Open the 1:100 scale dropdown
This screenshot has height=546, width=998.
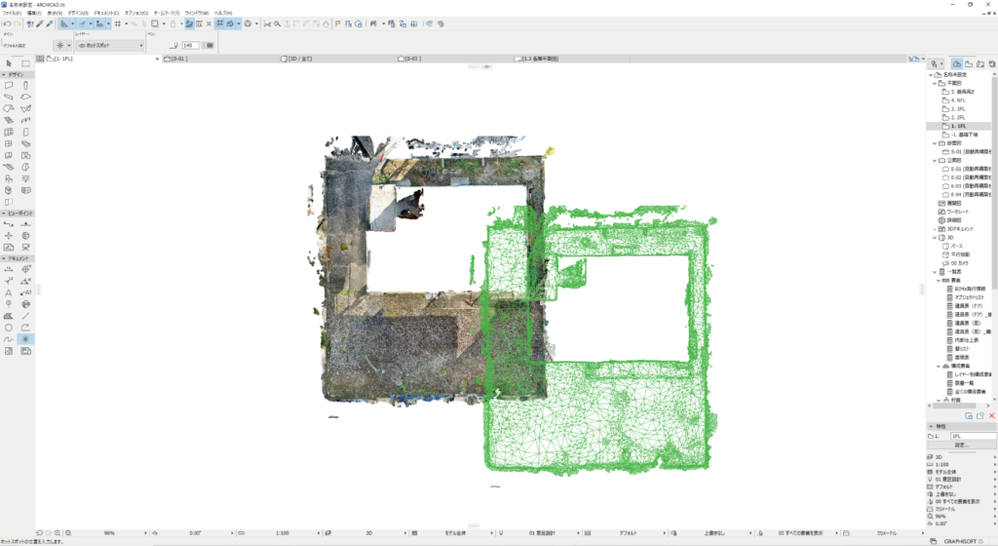tap(282, 533)
